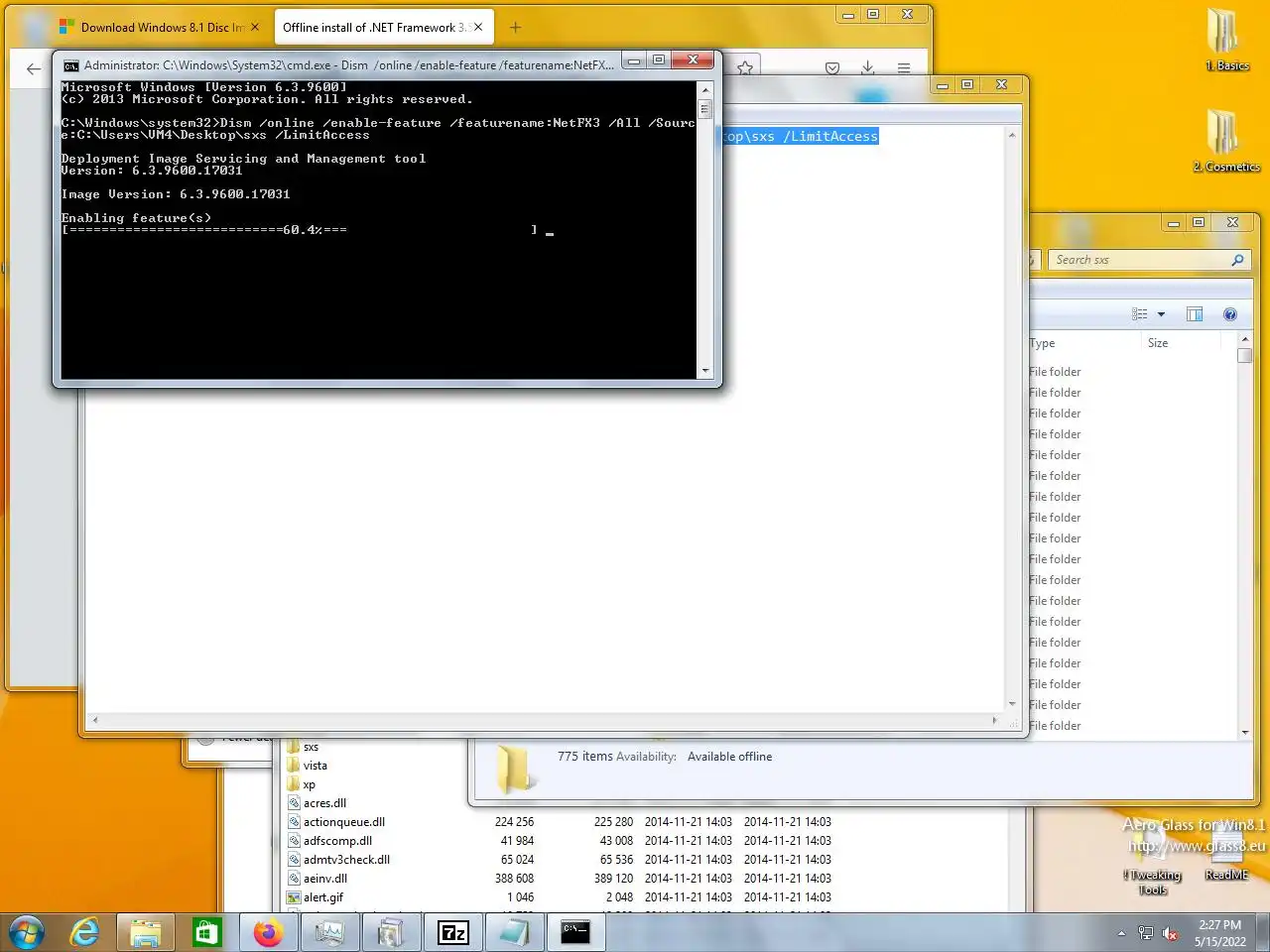Click the Explorer list scroll down arrow
The image size is (1270, 952).
(x=1245, y=733)
